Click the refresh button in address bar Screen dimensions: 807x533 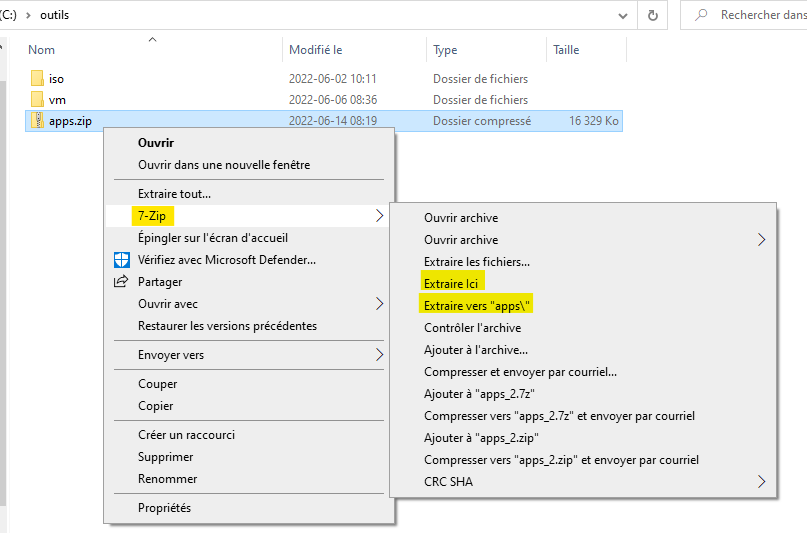[653, 15]
